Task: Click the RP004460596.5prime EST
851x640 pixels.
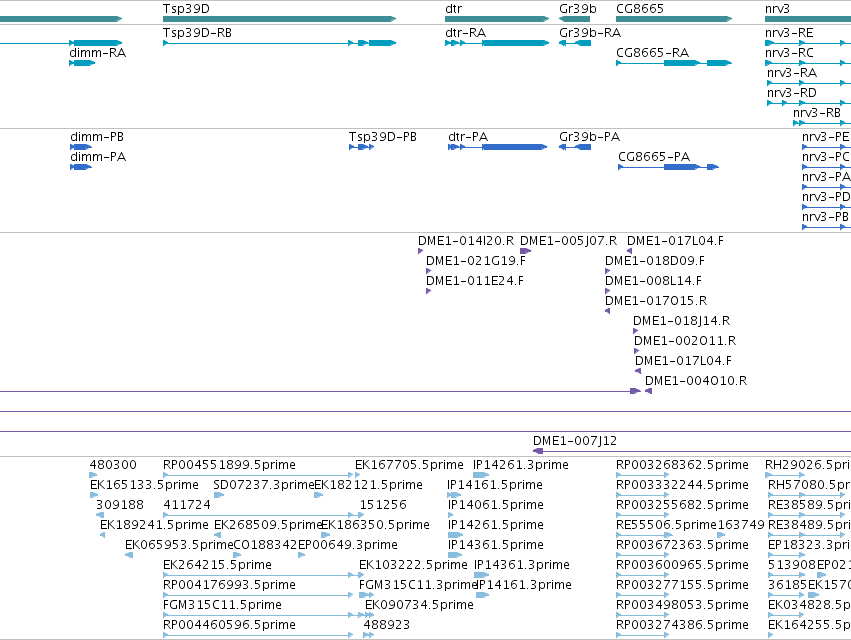Action: (x=229, y=625)
